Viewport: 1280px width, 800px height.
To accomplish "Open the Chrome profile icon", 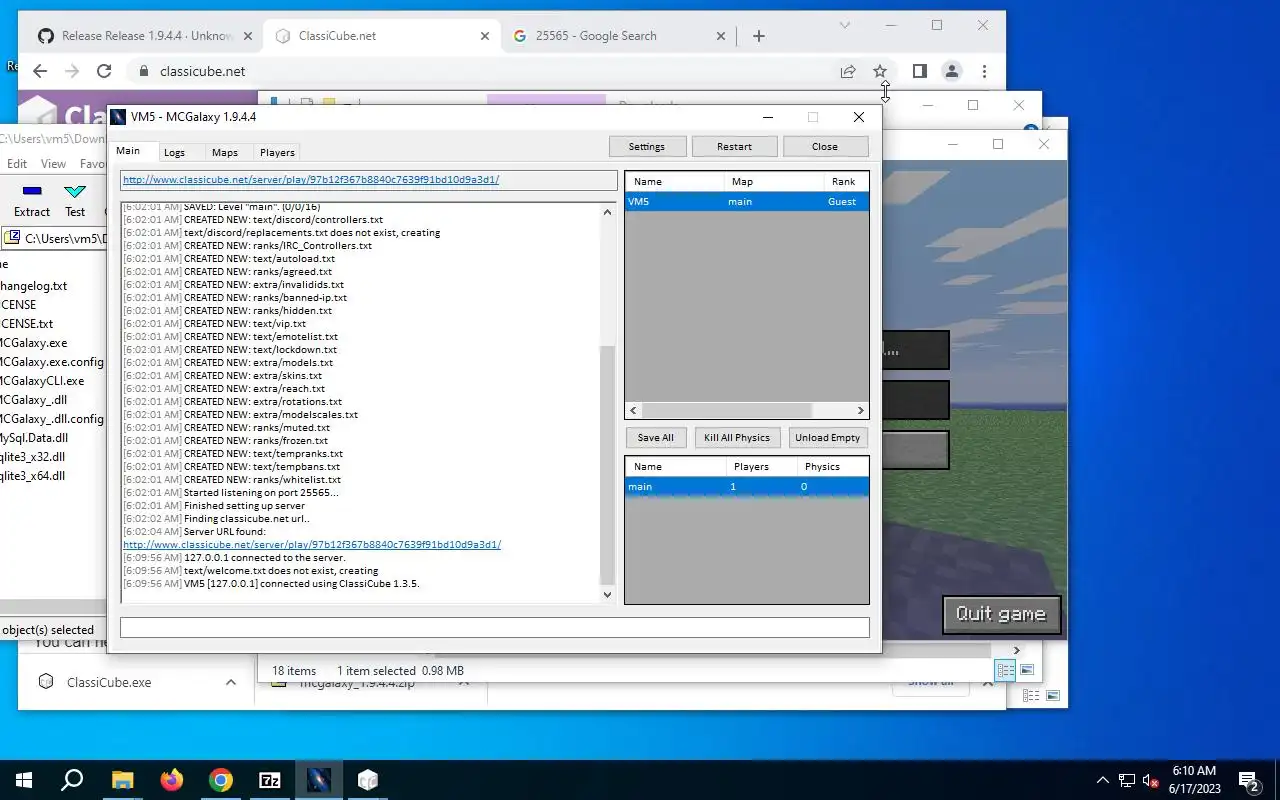I will point(952,71).
